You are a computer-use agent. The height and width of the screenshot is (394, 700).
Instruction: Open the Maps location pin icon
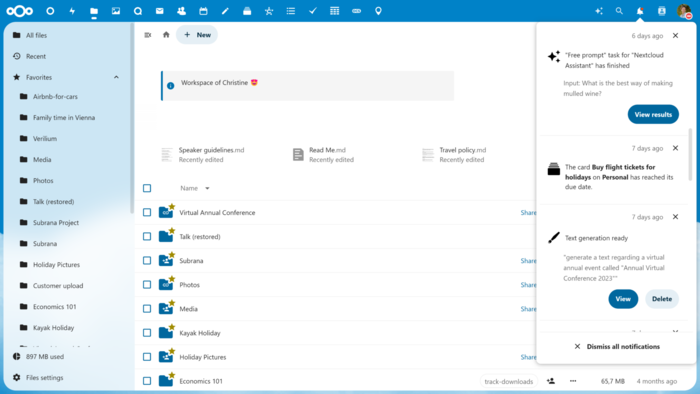[378, 11]
